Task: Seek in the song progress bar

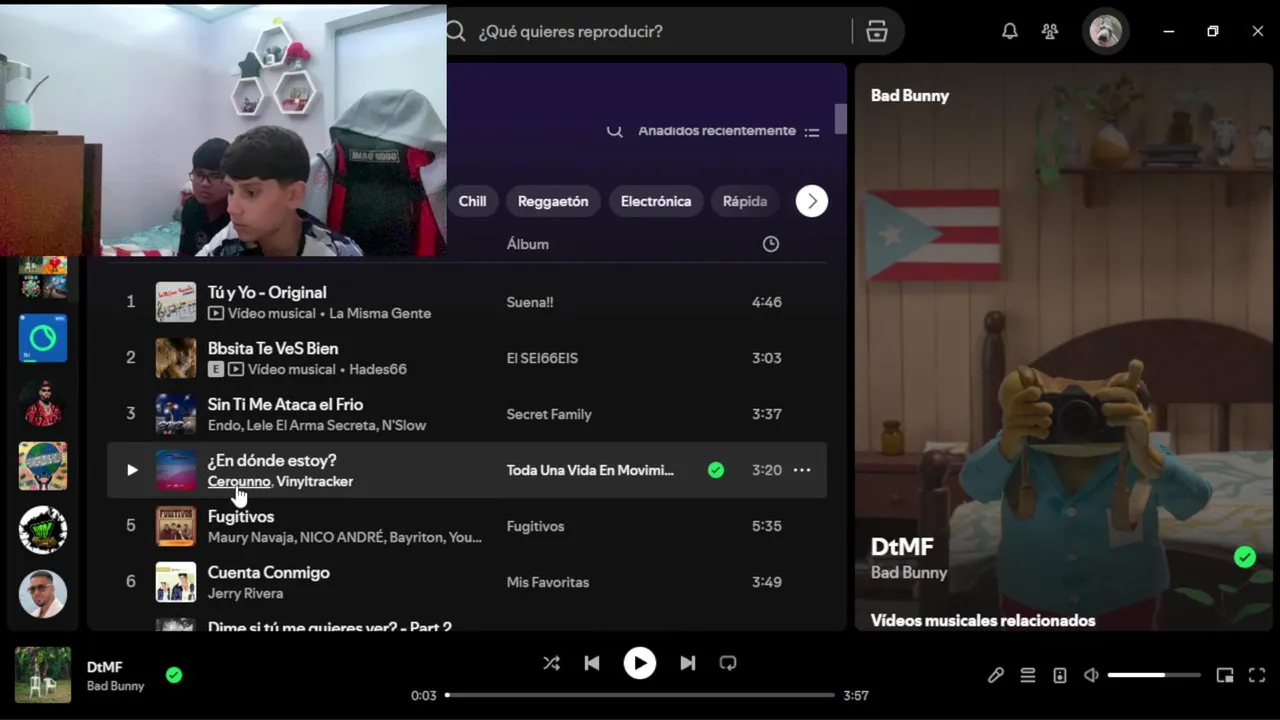Action: pyautogui.click(x=640, y=695)
